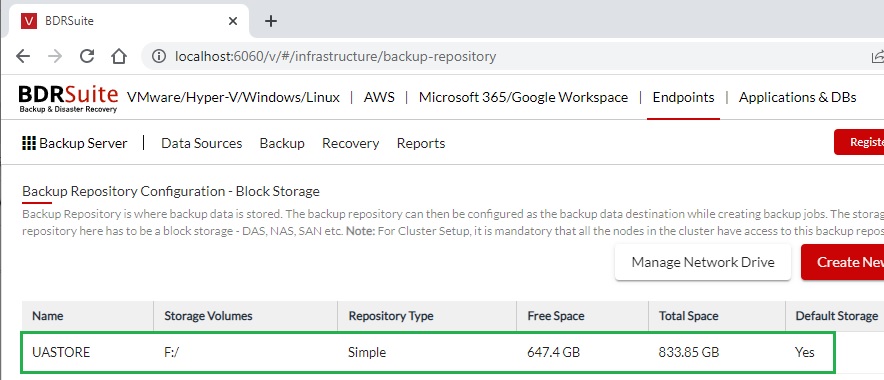Select the UASTORE repository name
The height and width of the screenshot is (380, 884).
pos(61,352)
